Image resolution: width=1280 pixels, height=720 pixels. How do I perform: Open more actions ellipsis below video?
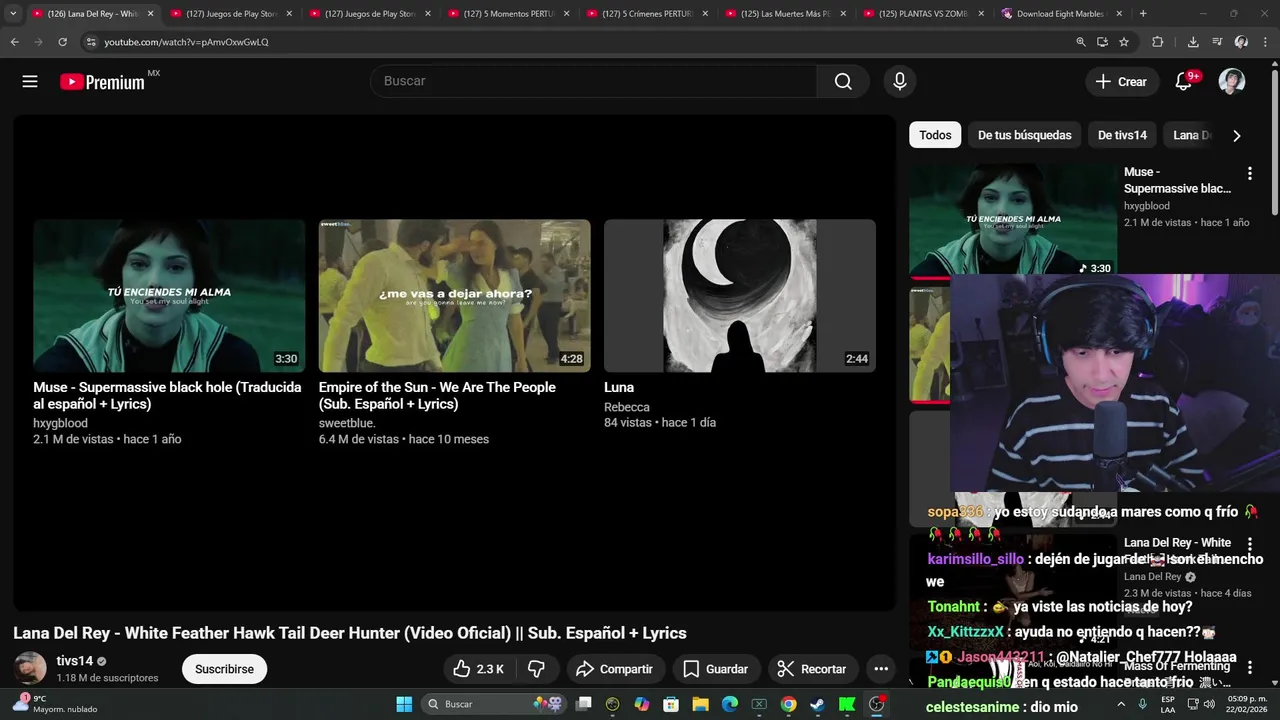pos(881,669)
